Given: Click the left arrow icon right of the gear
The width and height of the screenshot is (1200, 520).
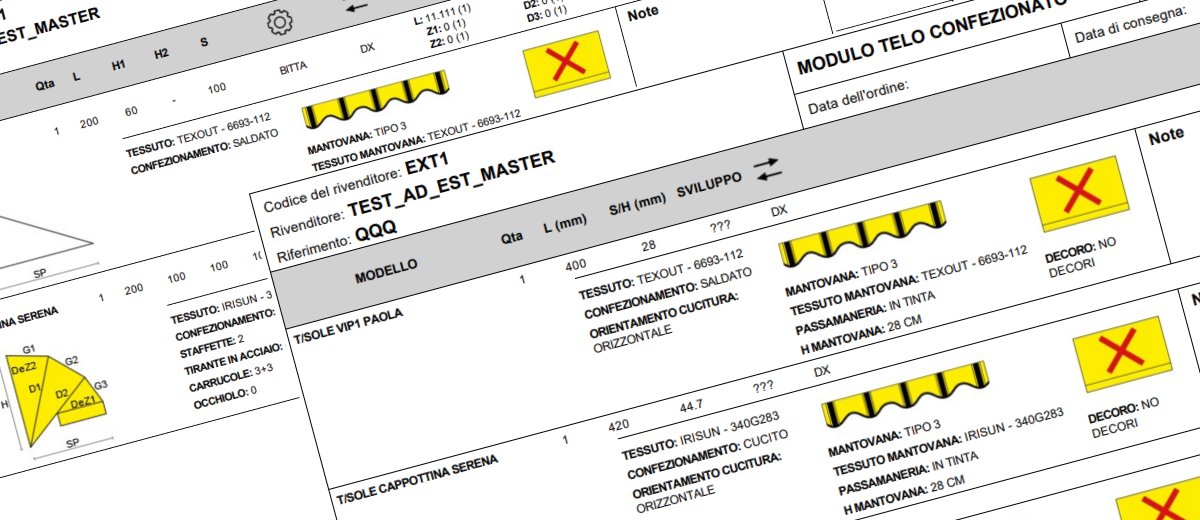Looking at the screenshot, I should point(356,6).
